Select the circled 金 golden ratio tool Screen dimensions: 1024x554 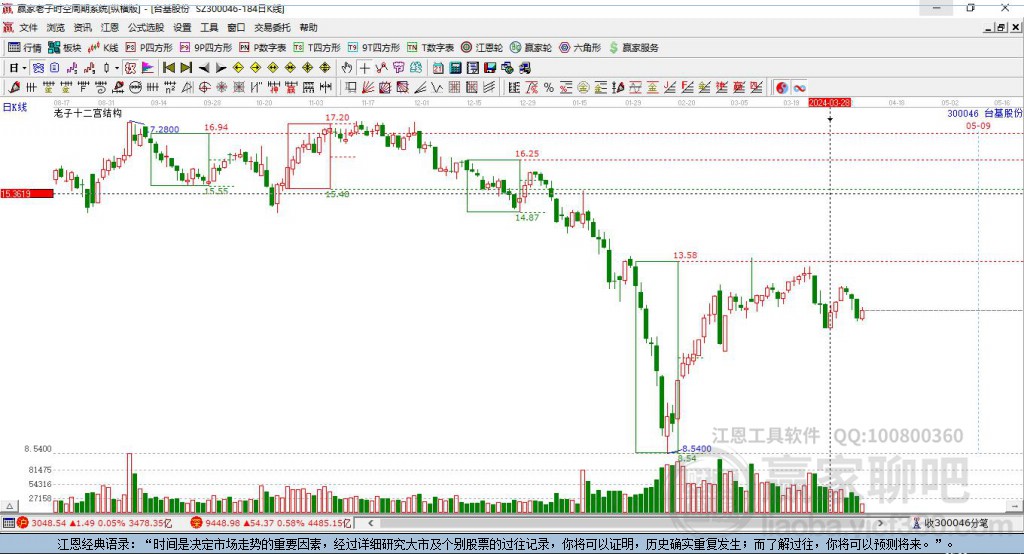[x=583, y=88]
